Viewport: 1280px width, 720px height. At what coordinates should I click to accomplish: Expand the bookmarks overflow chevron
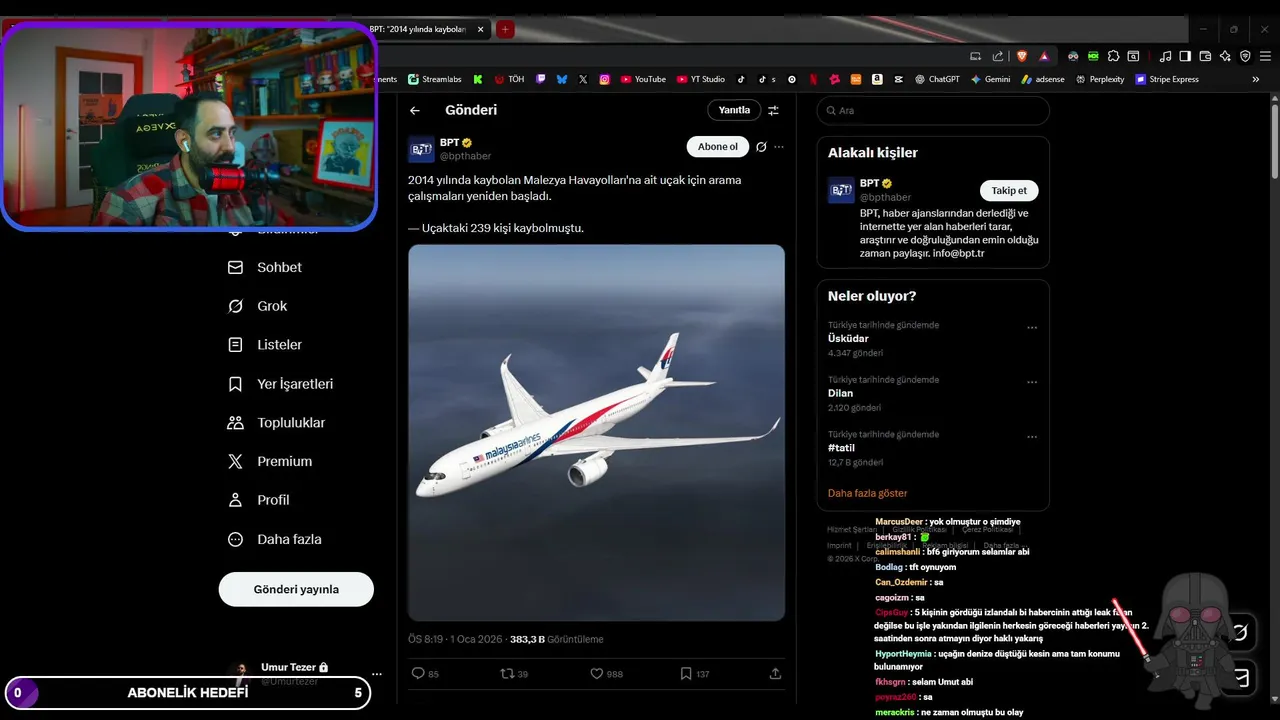(1256, 79)
